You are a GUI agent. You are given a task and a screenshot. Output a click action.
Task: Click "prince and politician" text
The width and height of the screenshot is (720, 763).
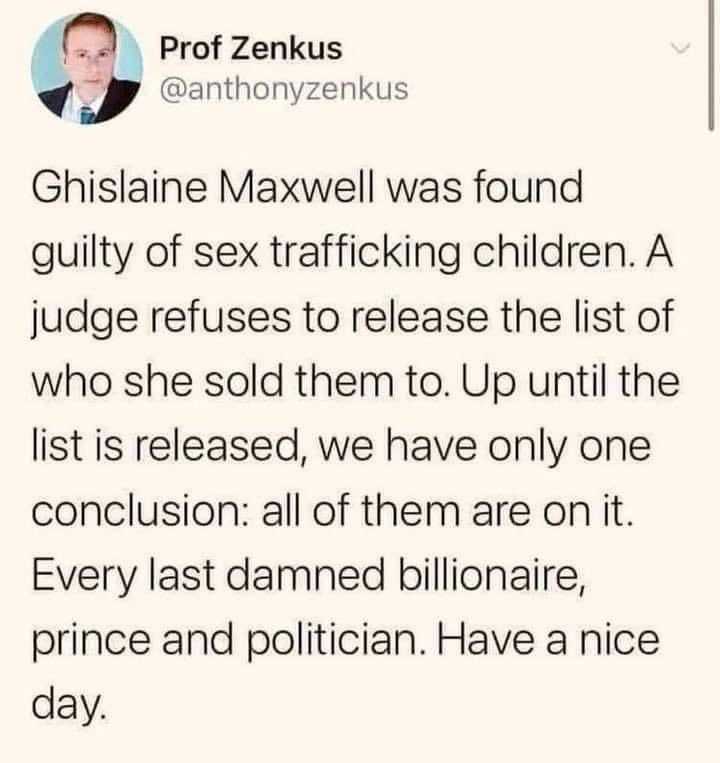click(226, 641)
